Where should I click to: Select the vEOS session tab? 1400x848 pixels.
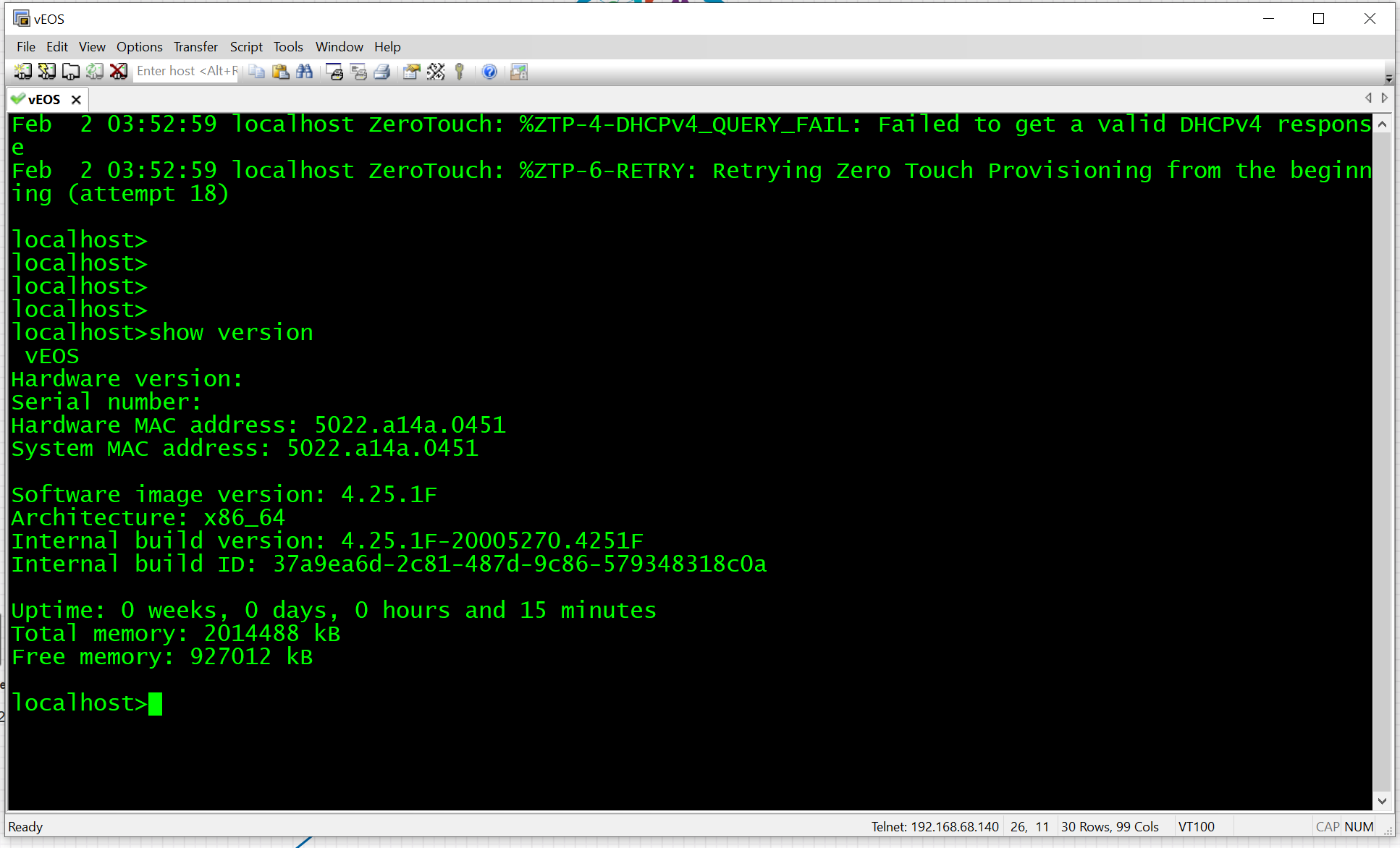[43, 99]
